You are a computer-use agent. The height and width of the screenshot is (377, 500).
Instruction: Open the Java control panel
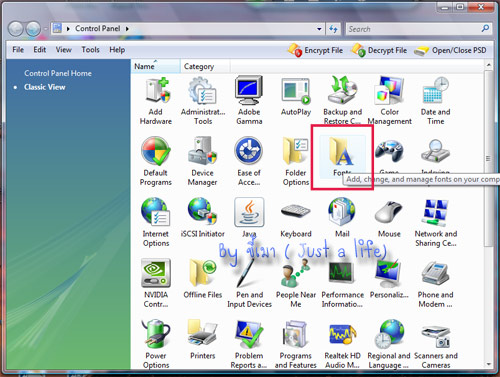click(249, 217)
